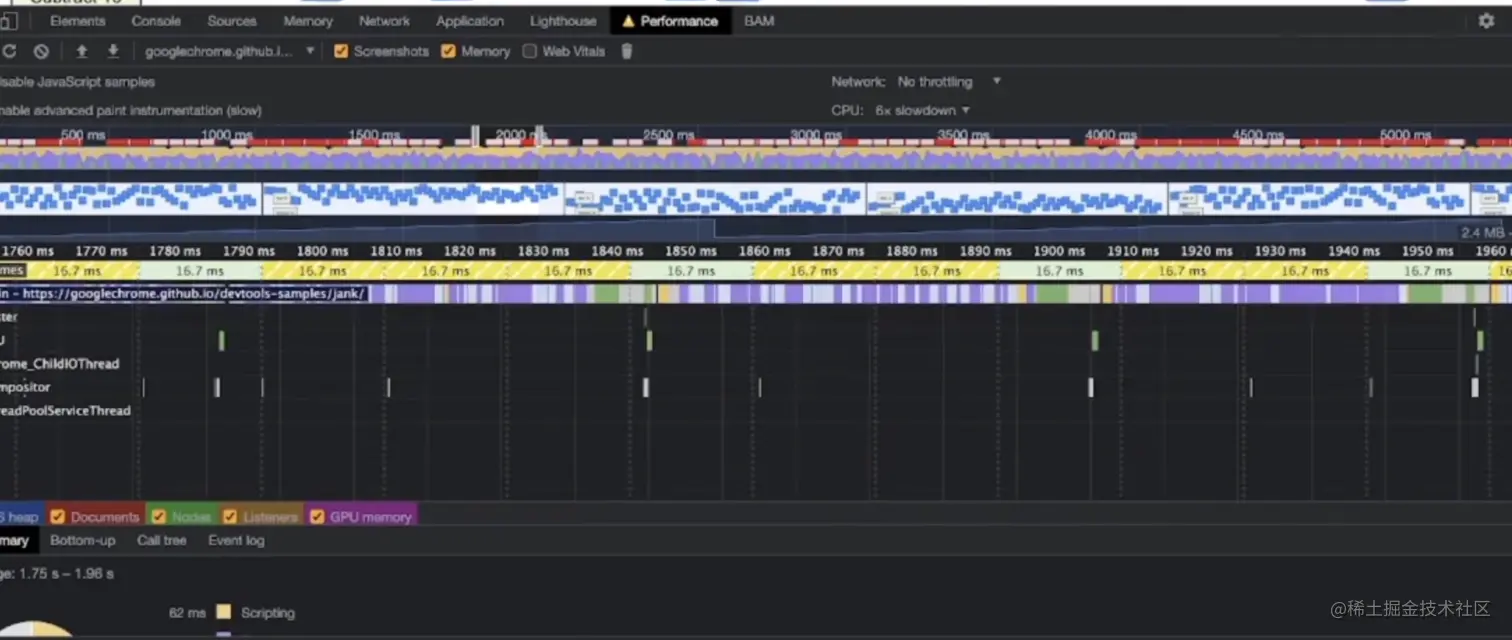Viewport: 1512px width, 640px height.
Task: Click the first screenshot filmstrip thumbnail
Action: point(130,197)
